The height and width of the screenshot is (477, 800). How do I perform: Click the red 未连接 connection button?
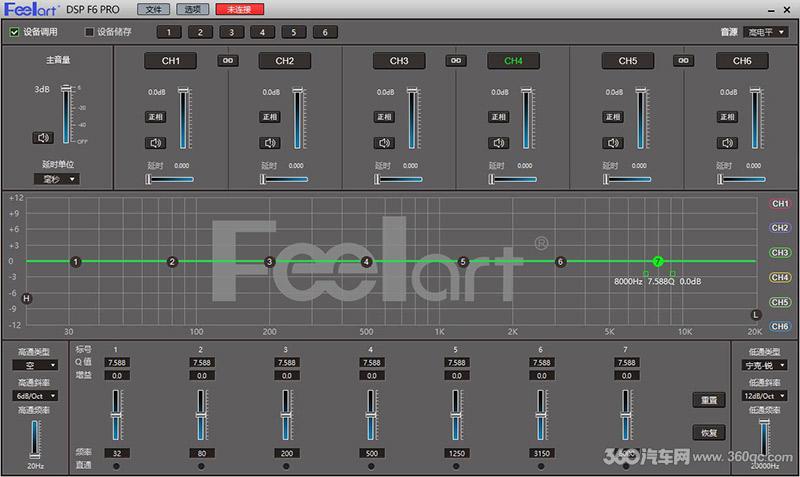point(240,9)
